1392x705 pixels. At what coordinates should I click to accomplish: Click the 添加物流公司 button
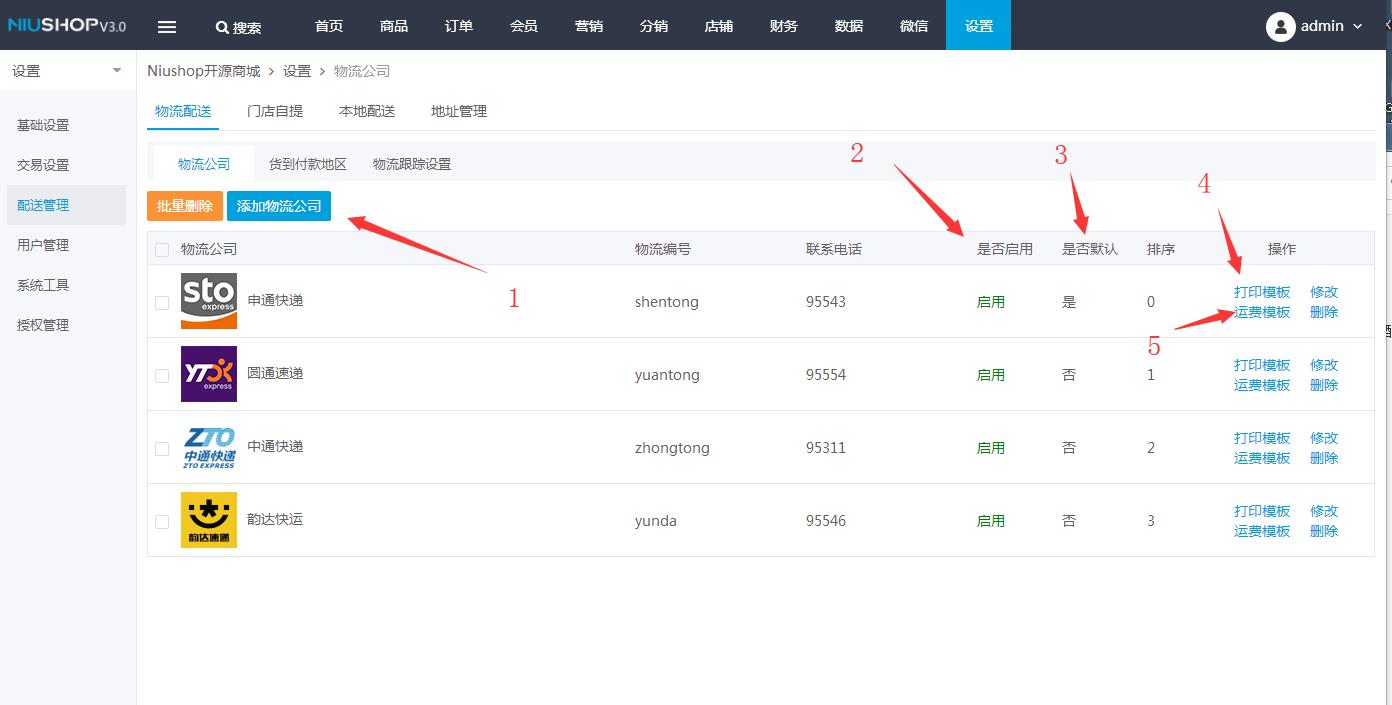[278, 206]
